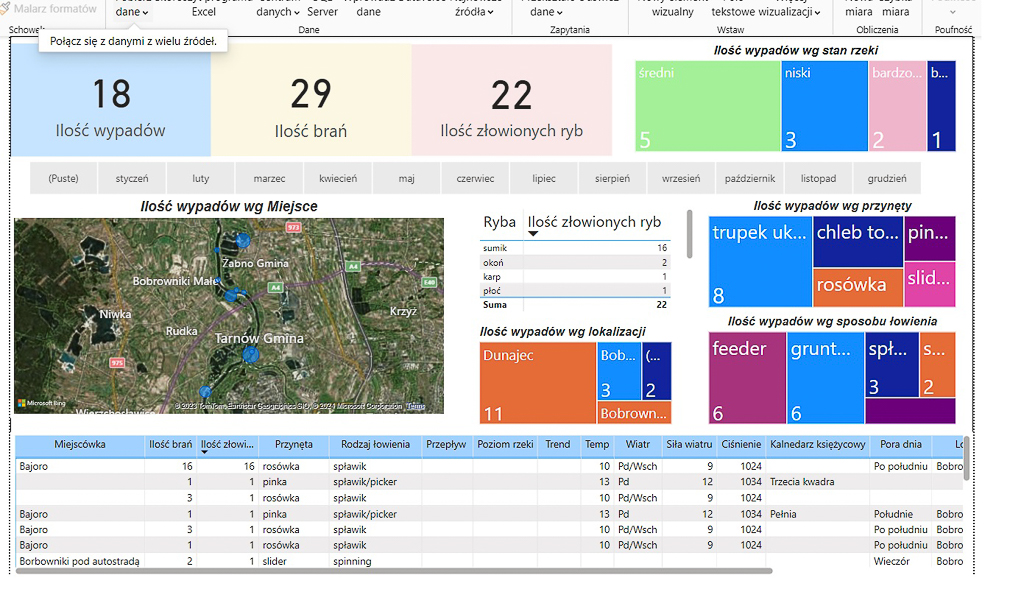Select the orange 'Dunajec' location tile
1024x603 pixels.
coord(537,383)
